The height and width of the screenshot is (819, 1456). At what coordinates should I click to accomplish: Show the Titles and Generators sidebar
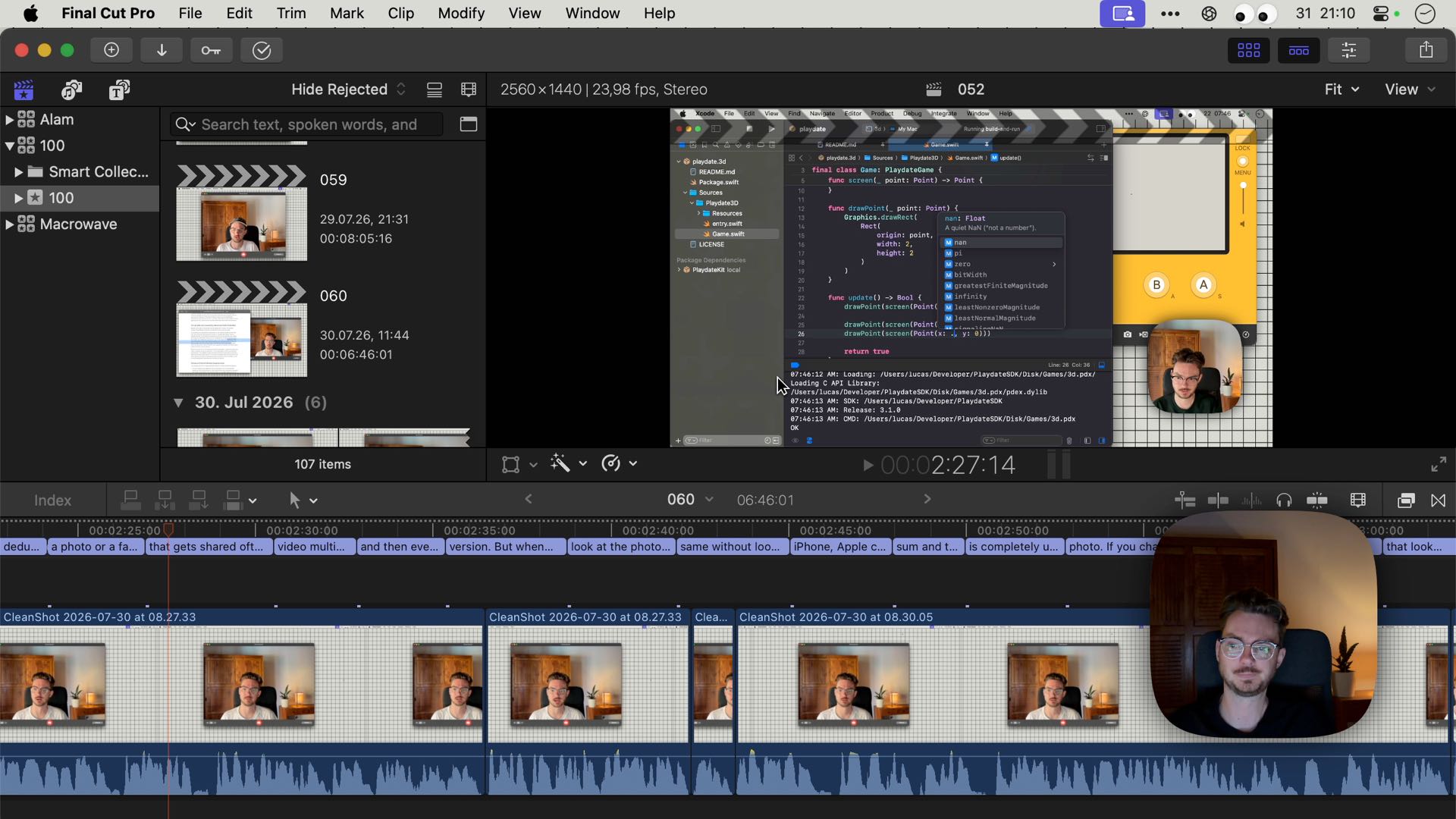(119, 90)
